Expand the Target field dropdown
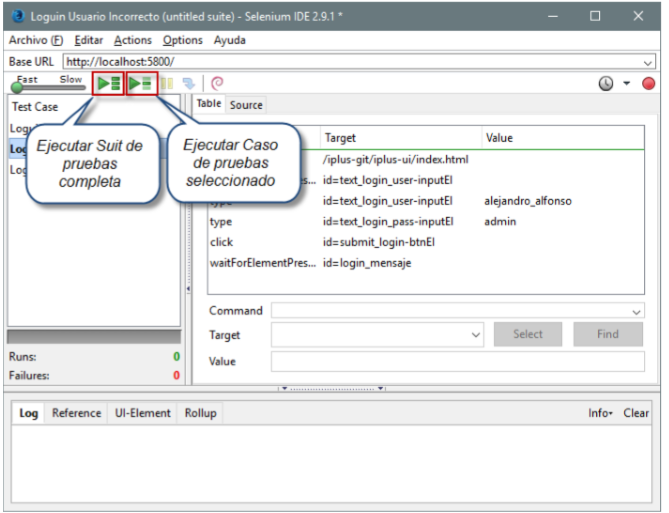669x513 pixels. (476, 335)
